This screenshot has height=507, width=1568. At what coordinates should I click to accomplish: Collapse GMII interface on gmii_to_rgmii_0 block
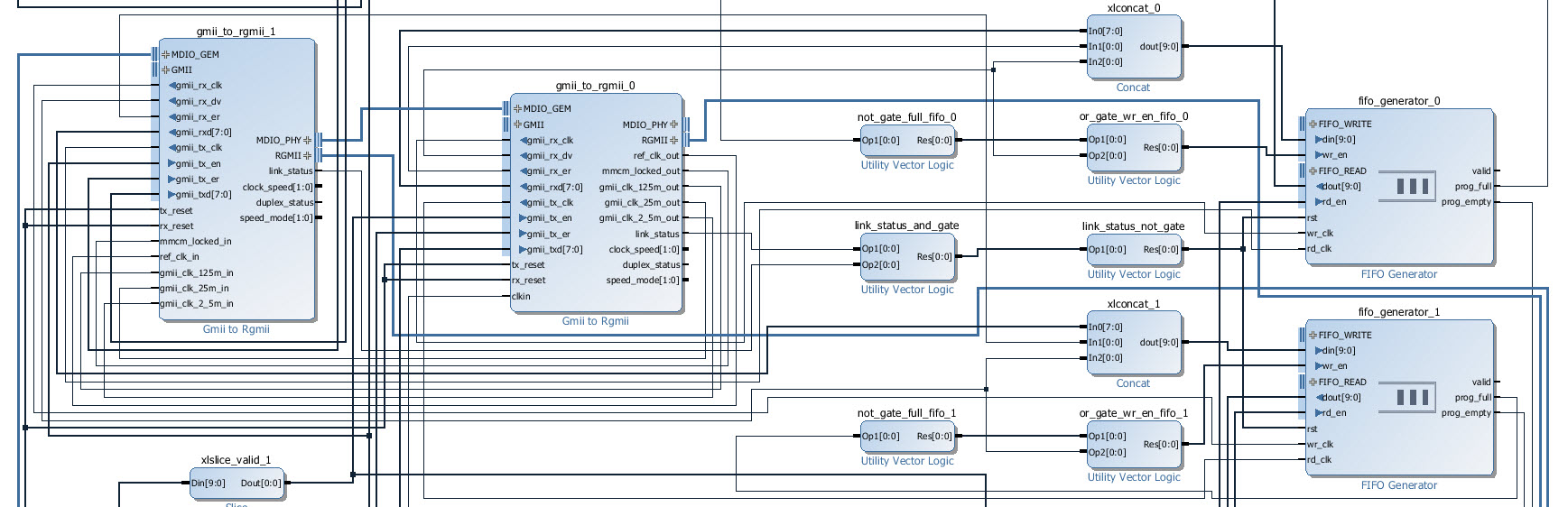517,124
